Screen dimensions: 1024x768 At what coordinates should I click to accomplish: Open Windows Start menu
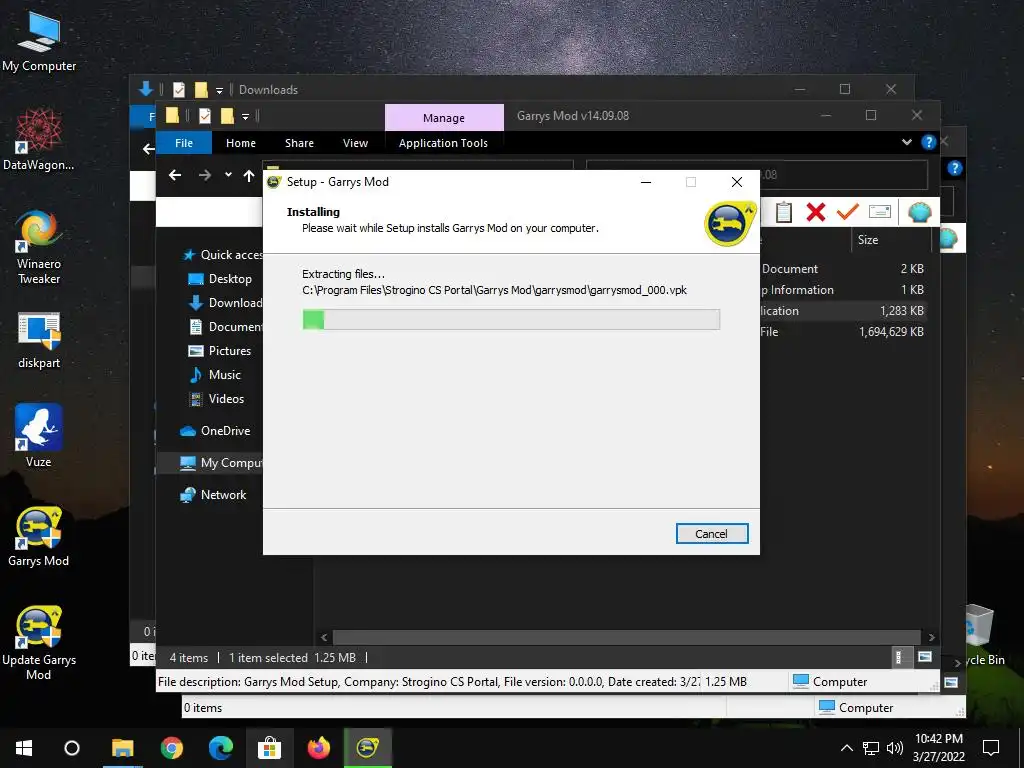tap(24, 748)
